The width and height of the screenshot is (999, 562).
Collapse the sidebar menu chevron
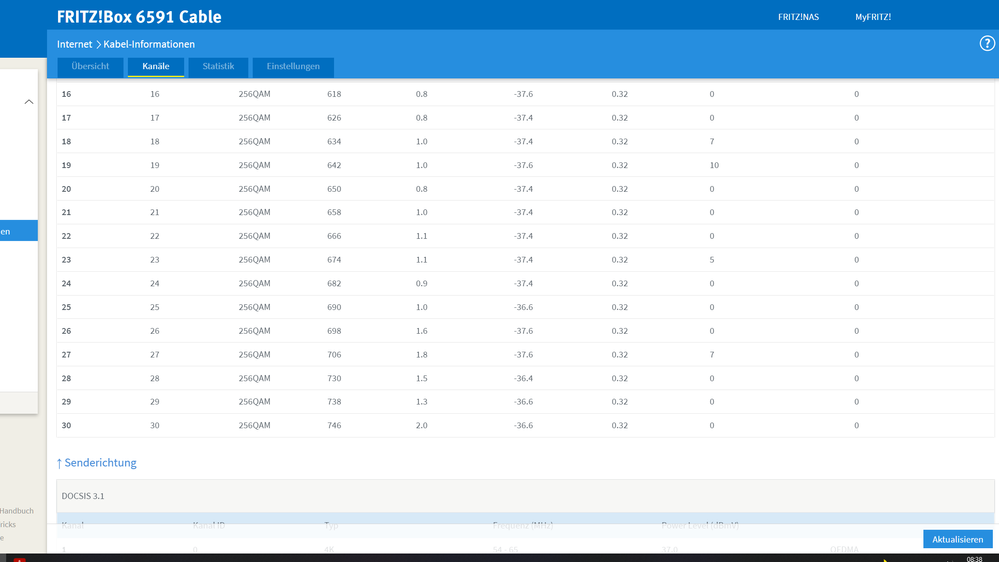click(x=29, y=102)
